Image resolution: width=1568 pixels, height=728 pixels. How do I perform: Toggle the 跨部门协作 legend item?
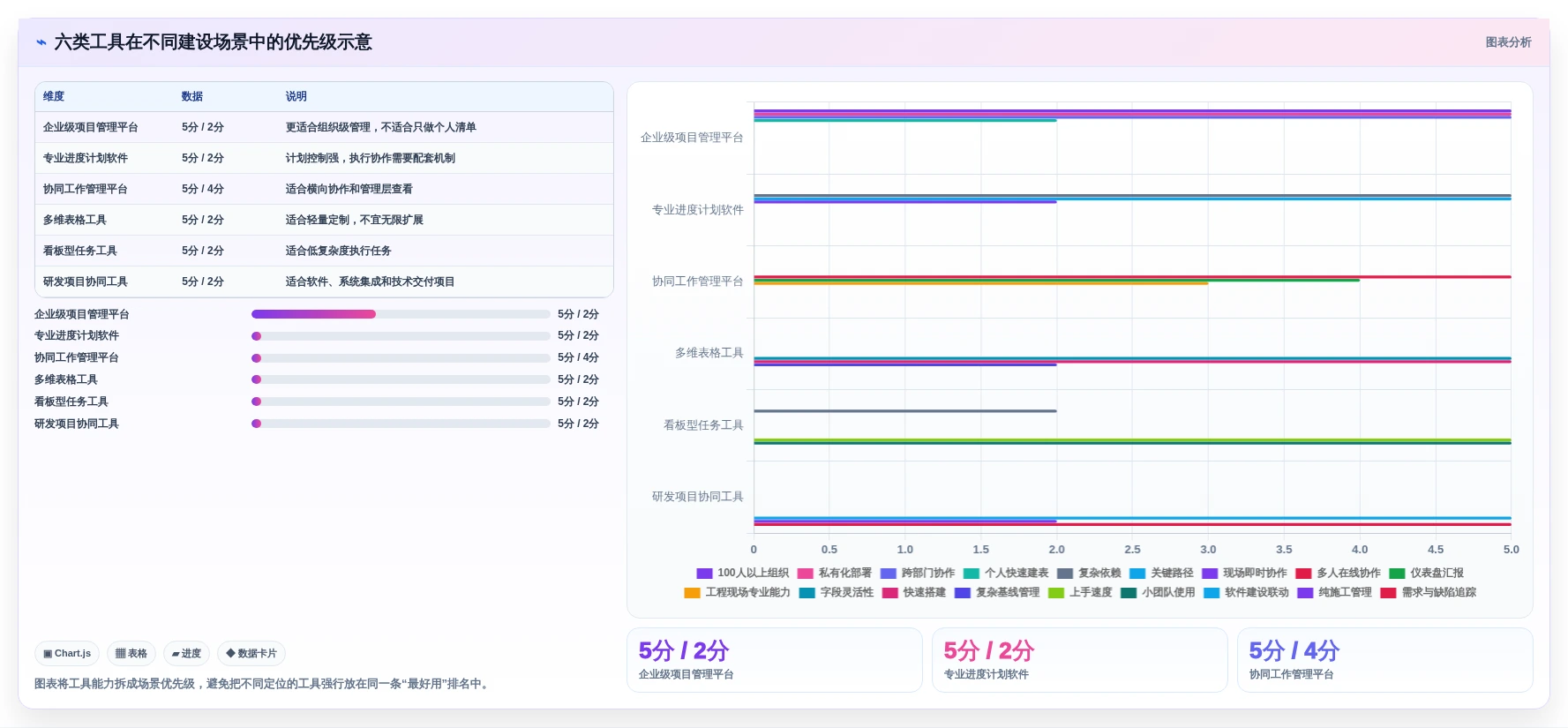pos(918,574)
